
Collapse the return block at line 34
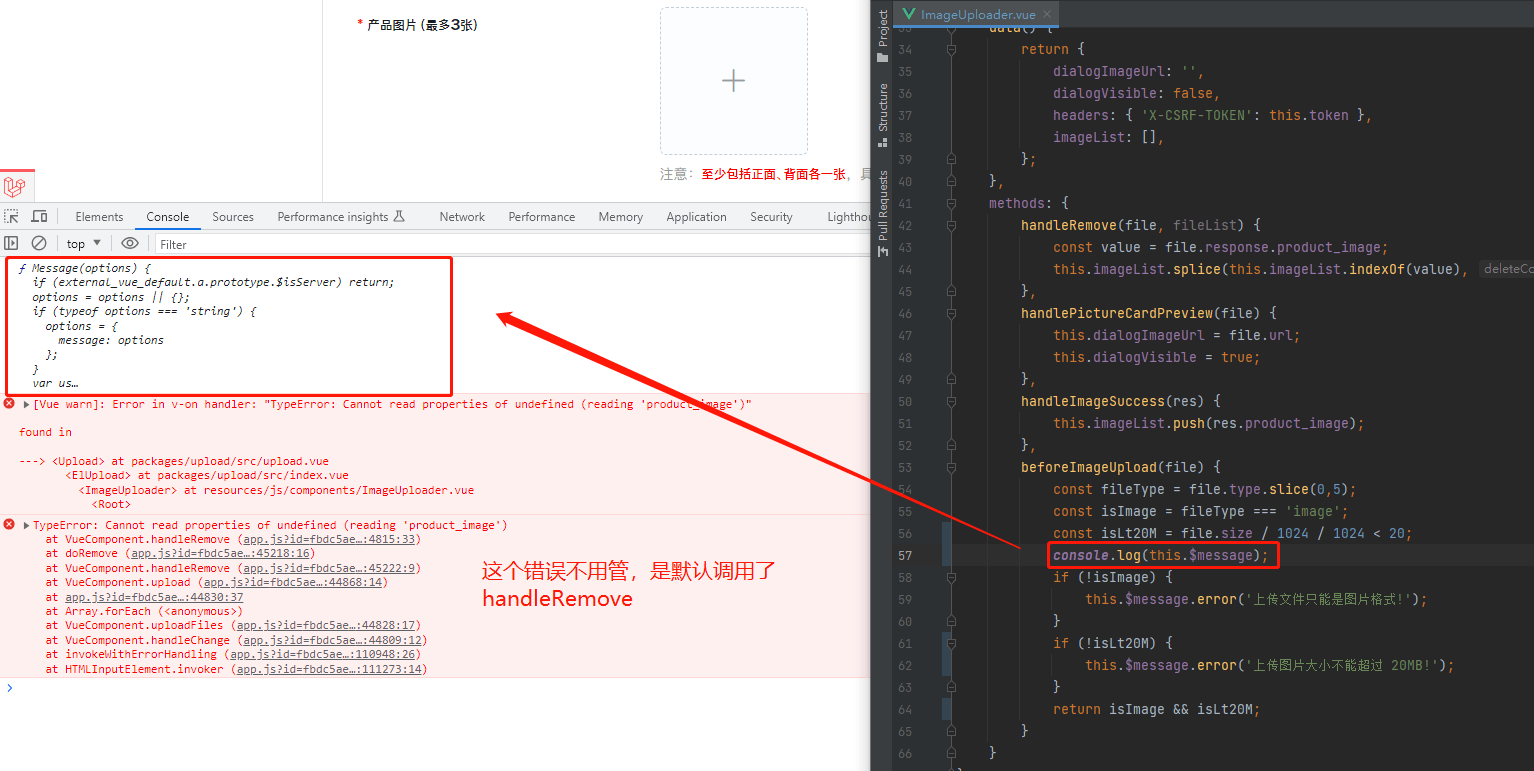point(951,49)
